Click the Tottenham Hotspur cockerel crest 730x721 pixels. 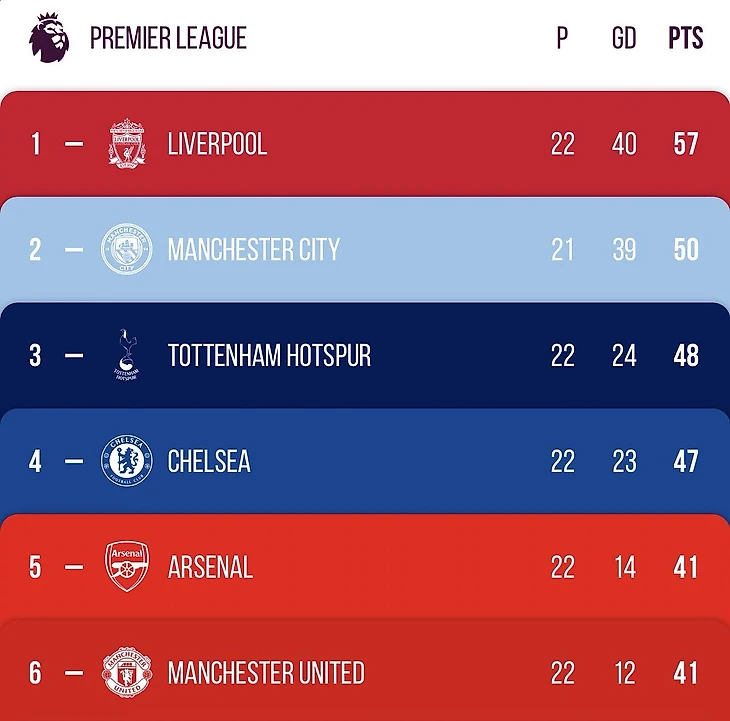point(127,355)
